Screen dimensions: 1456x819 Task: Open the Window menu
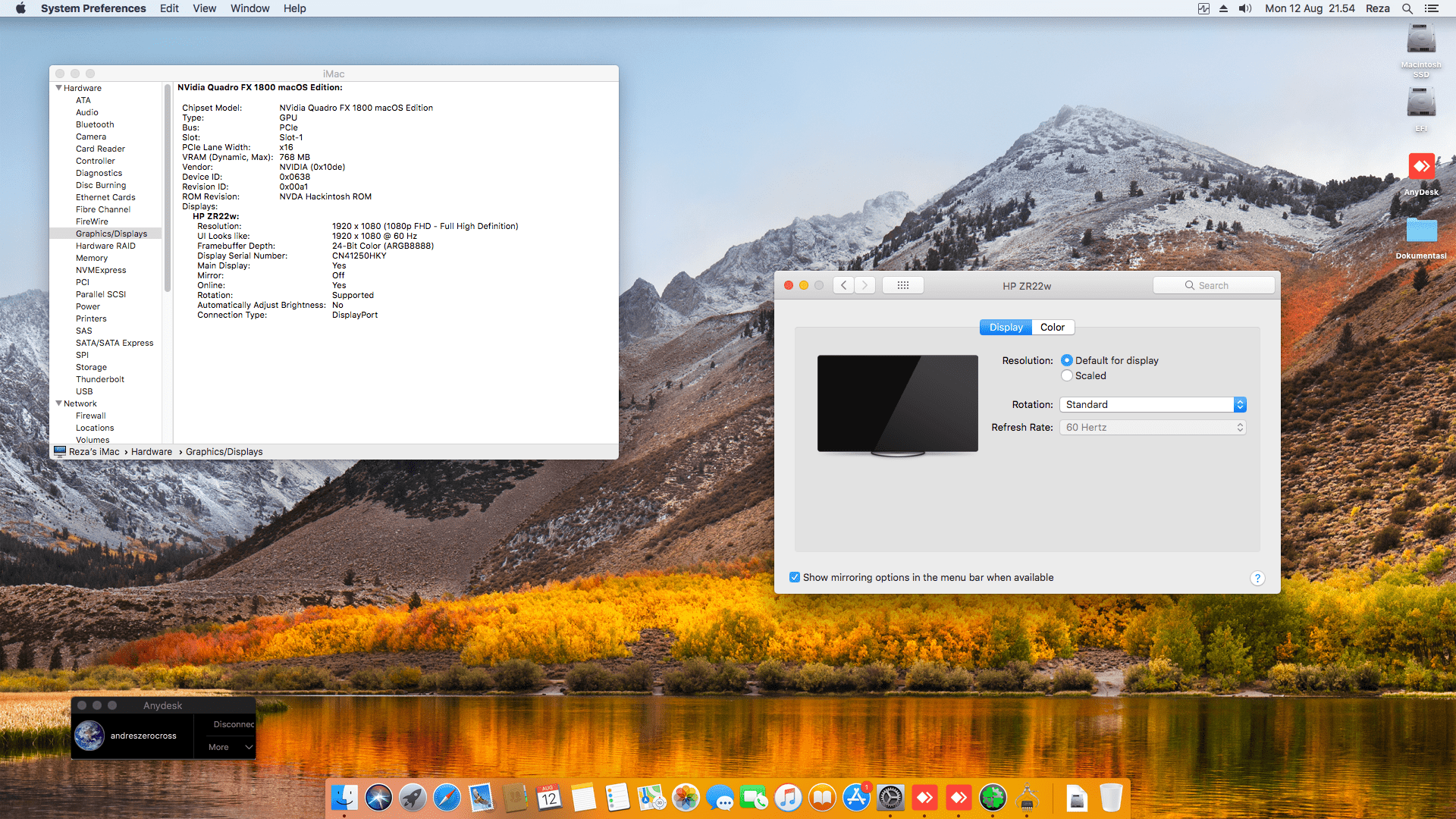click(x=249, y=8)
